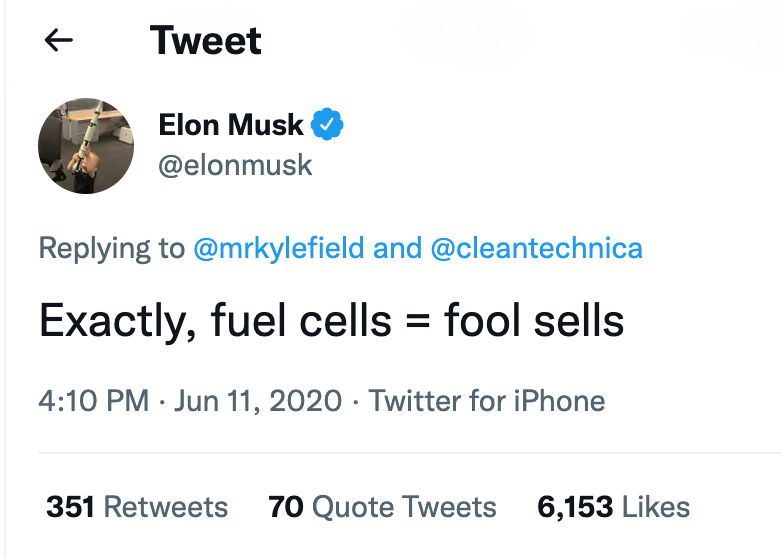
Task: Show the 6,153 Likes list
Action: coord(613,507)
